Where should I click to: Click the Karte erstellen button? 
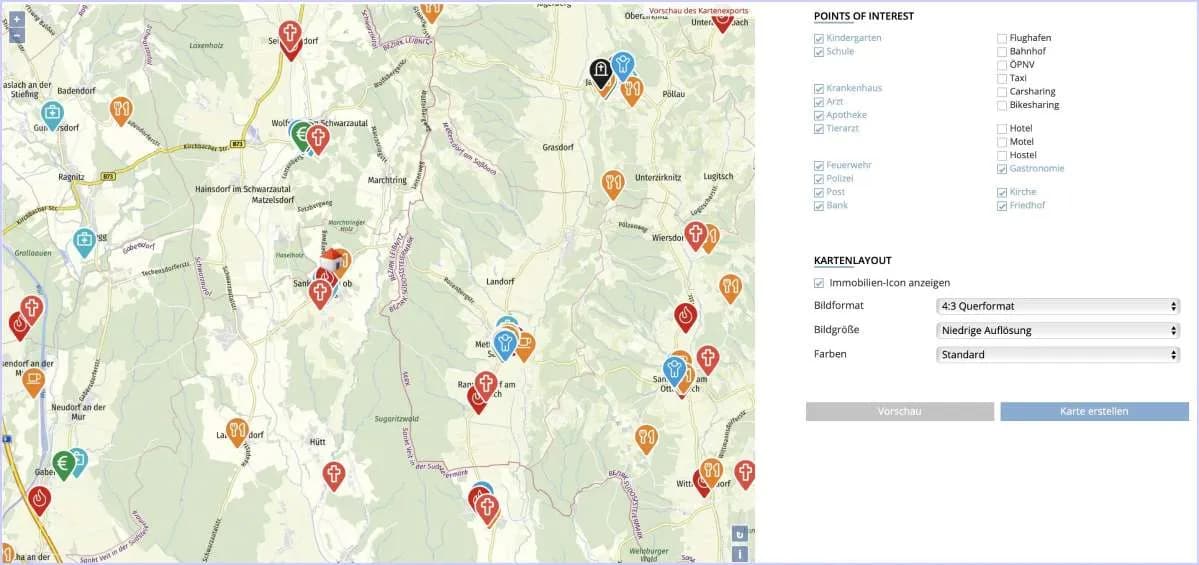1094,411
